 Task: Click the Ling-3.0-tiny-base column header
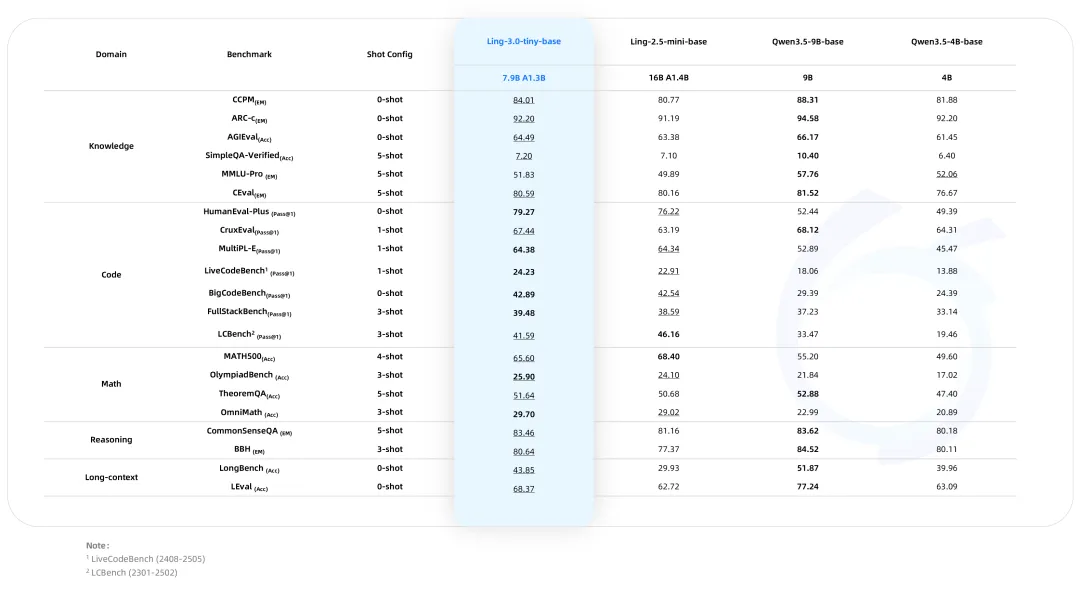[523, 41]
